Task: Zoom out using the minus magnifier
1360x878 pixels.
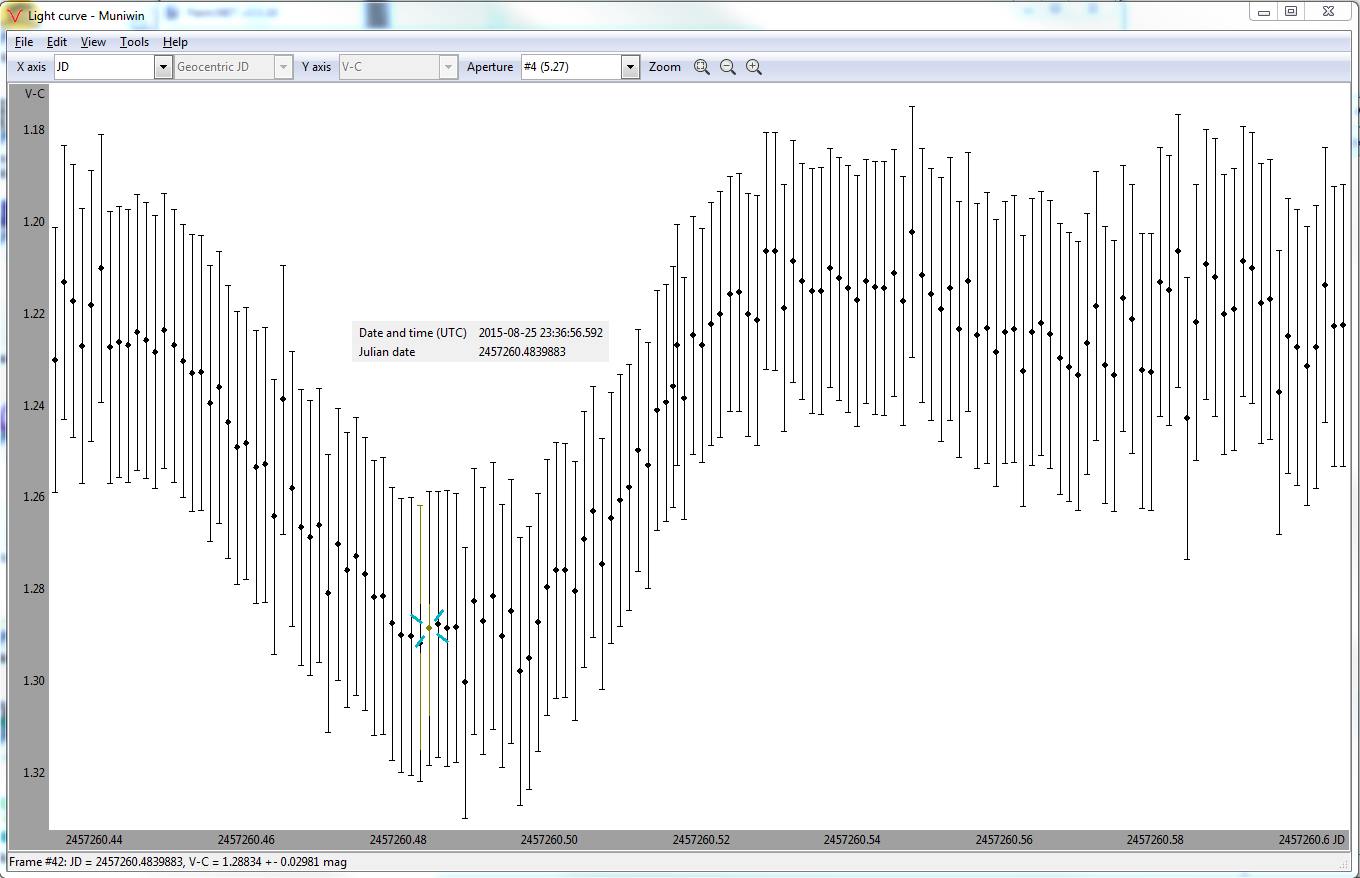Action: pos(728,67)
